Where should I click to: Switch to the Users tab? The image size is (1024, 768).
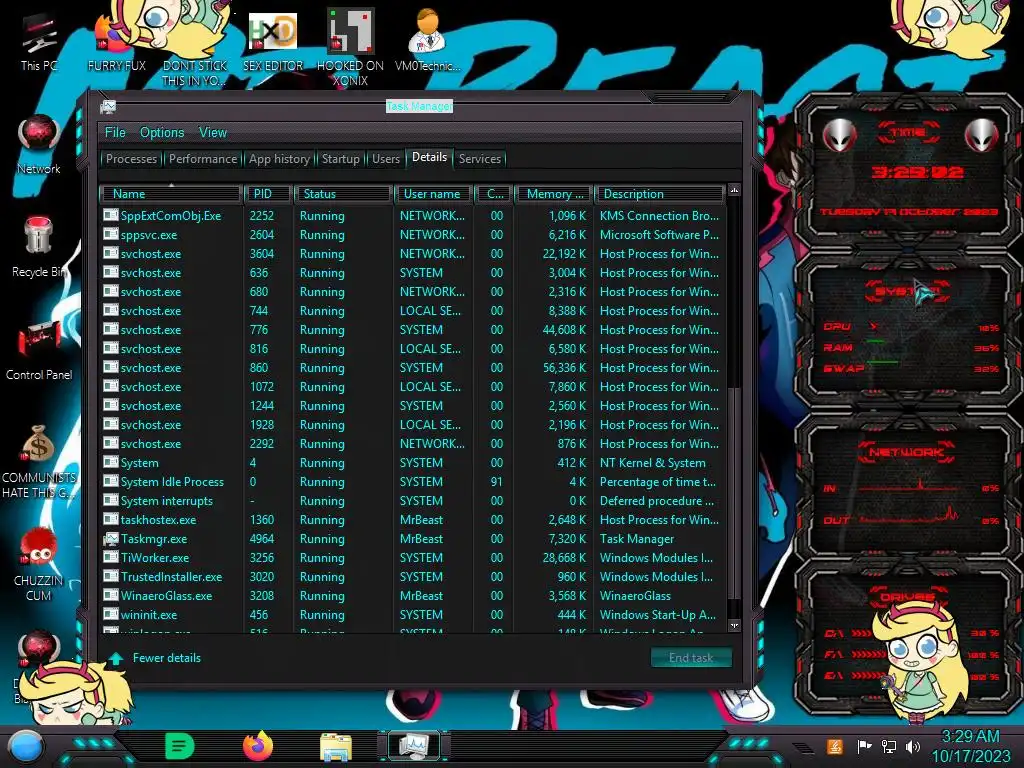point(385,159)
